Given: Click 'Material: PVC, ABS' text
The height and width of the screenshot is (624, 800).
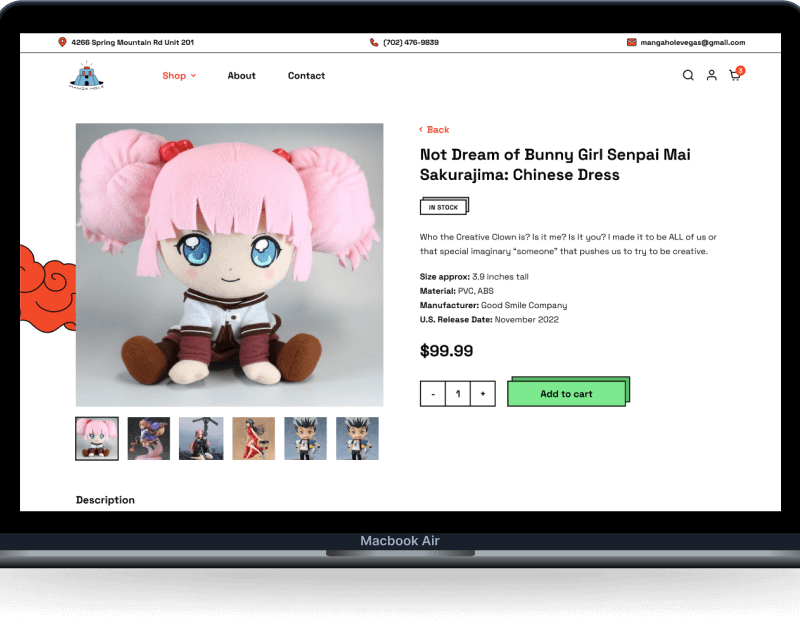Looking at the screenshot, I should tap(457, 291).
